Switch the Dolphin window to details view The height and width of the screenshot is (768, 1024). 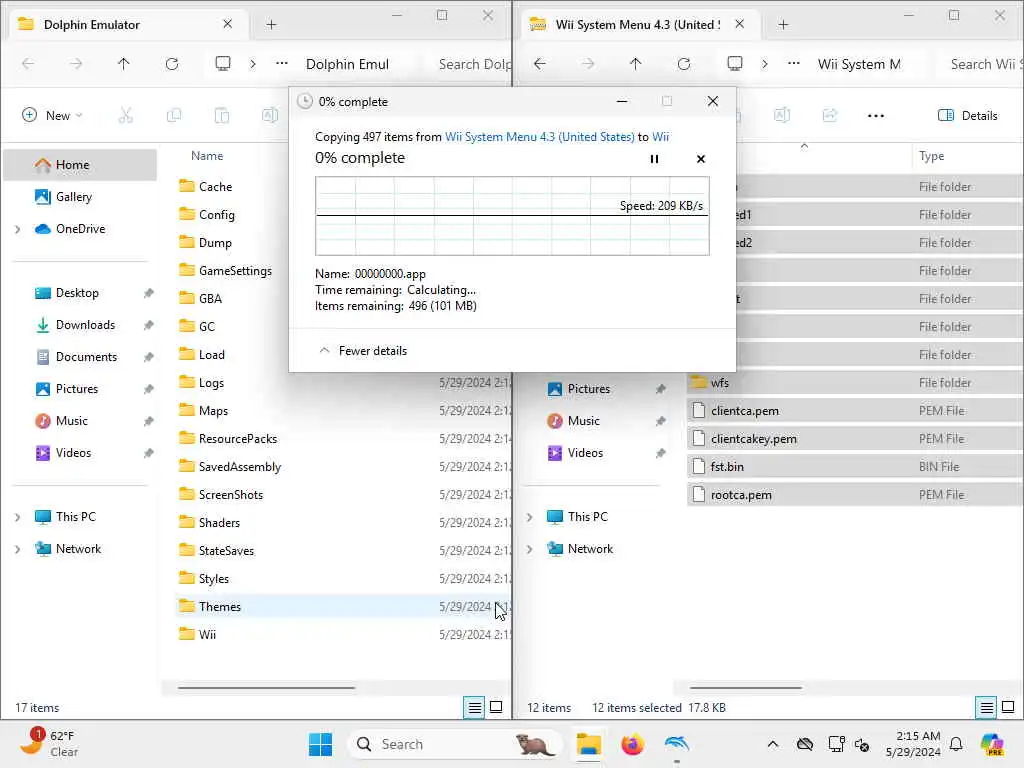[x=475, y=707]
